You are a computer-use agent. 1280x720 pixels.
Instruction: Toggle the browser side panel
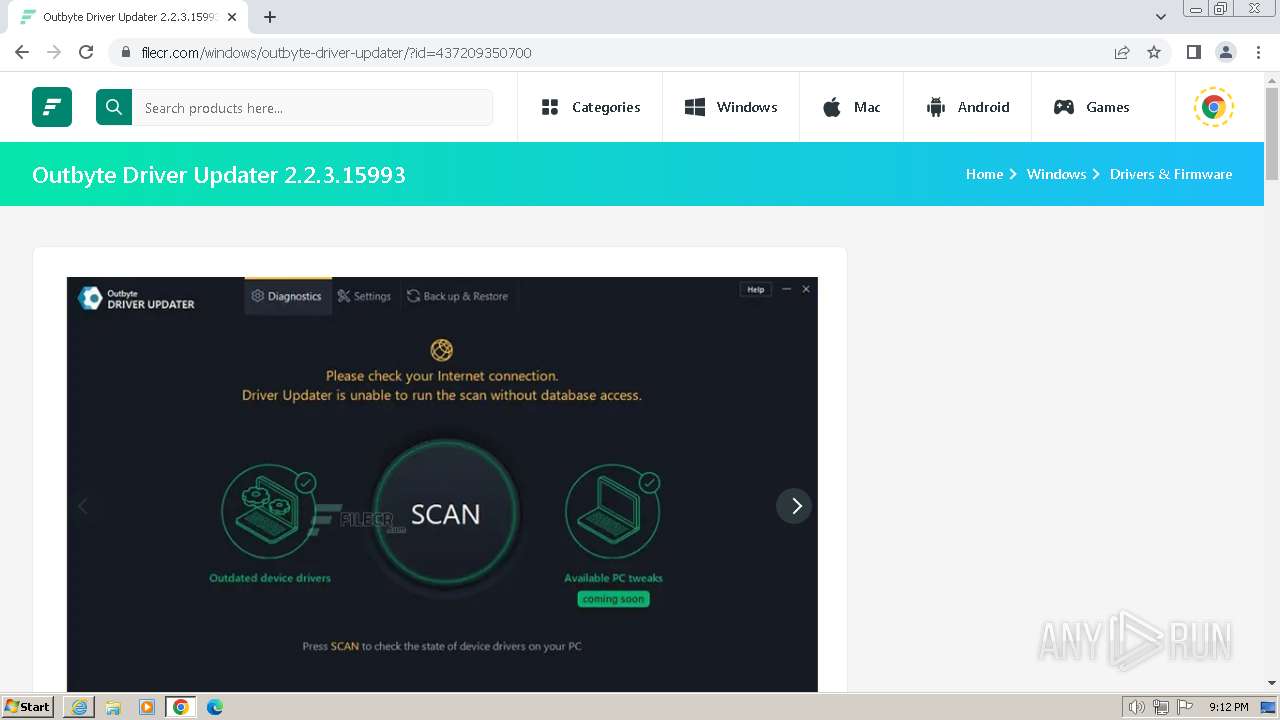pyautogui.click(x=1193, y=52)
